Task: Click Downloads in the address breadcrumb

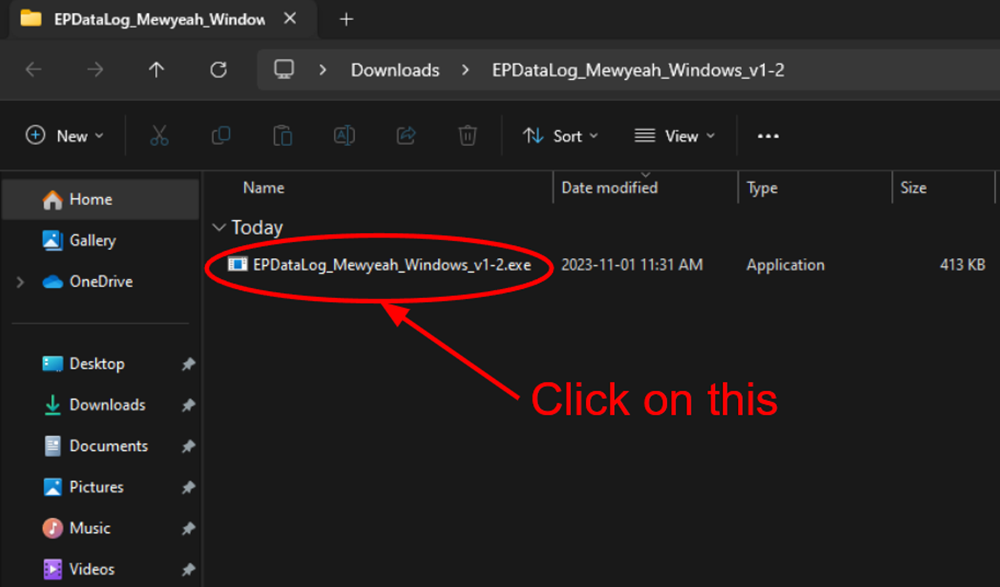Action: pos(395,70)
